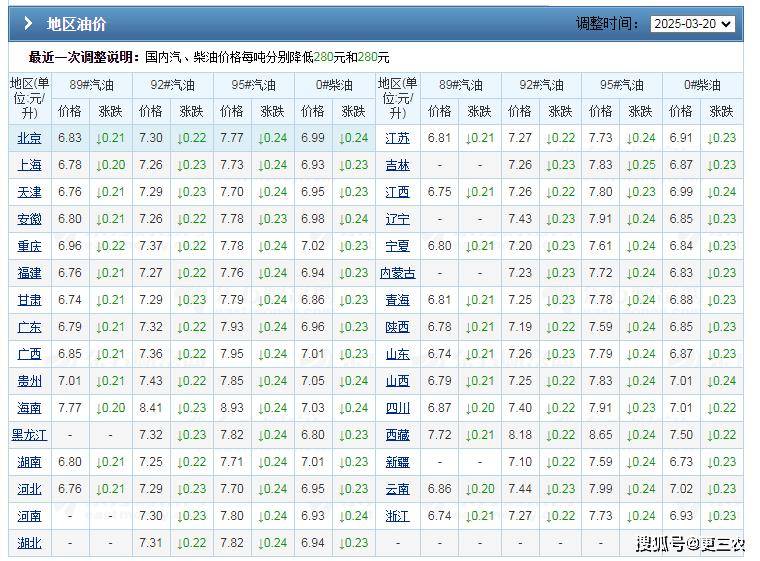This screenshot has width=760, height=561.
Task: Open the 调整时间 date dropdown 2025-03-20
Action: 692,24
